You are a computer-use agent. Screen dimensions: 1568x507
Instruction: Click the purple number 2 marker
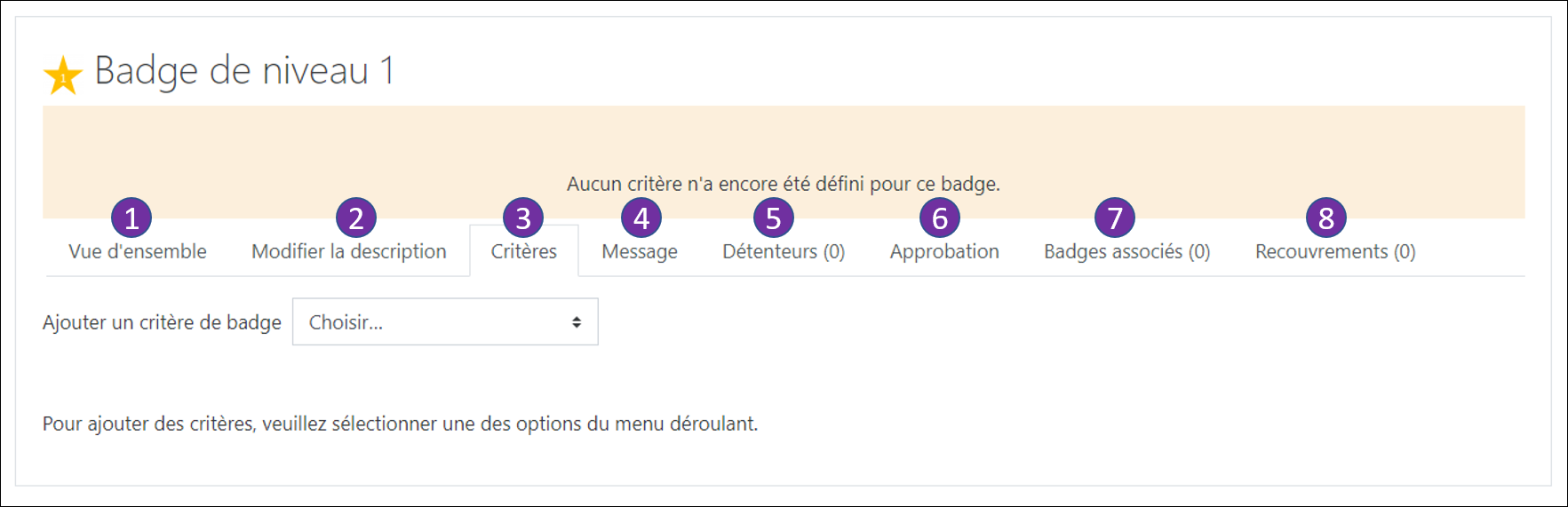coord(356,218)
